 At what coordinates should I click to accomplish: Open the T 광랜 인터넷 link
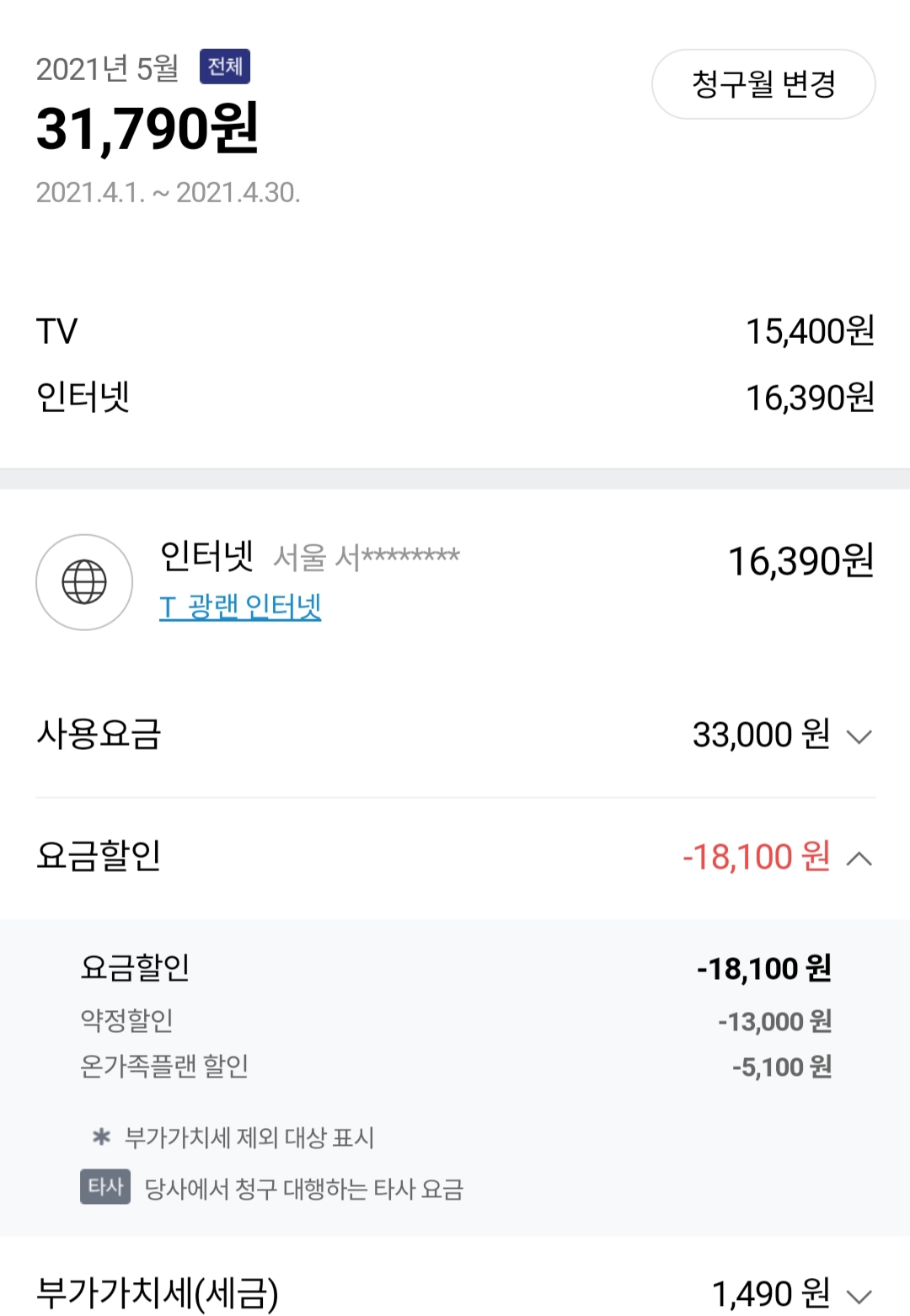click(240, 607)
